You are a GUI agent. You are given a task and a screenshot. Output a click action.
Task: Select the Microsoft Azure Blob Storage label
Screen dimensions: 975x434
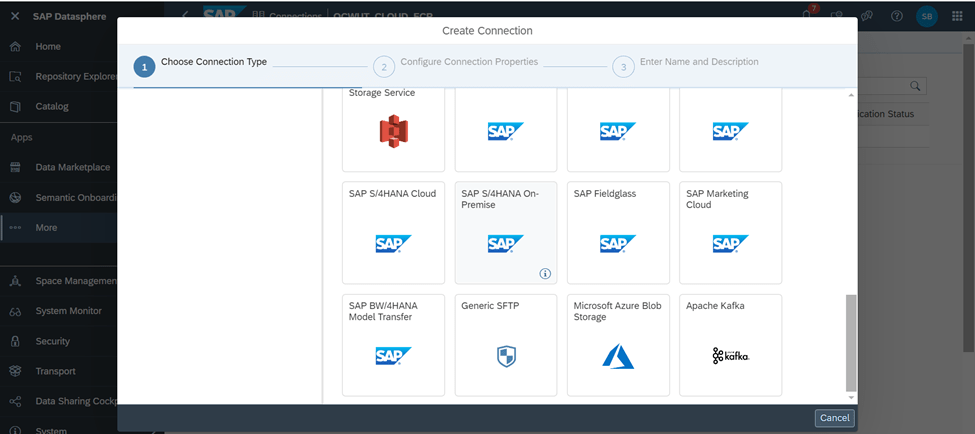617,312
